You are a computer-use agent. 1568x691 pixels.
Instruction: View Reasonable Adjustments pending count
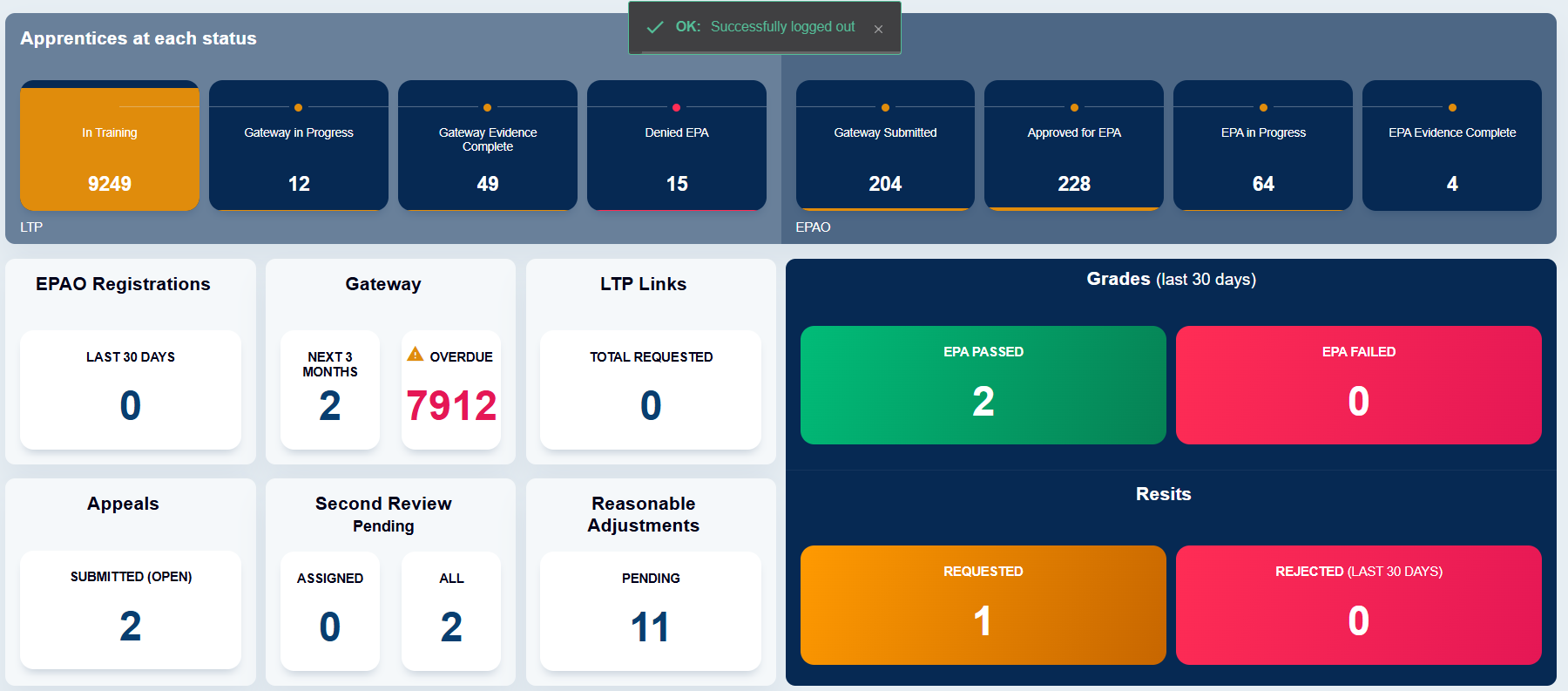pos(651,611)
